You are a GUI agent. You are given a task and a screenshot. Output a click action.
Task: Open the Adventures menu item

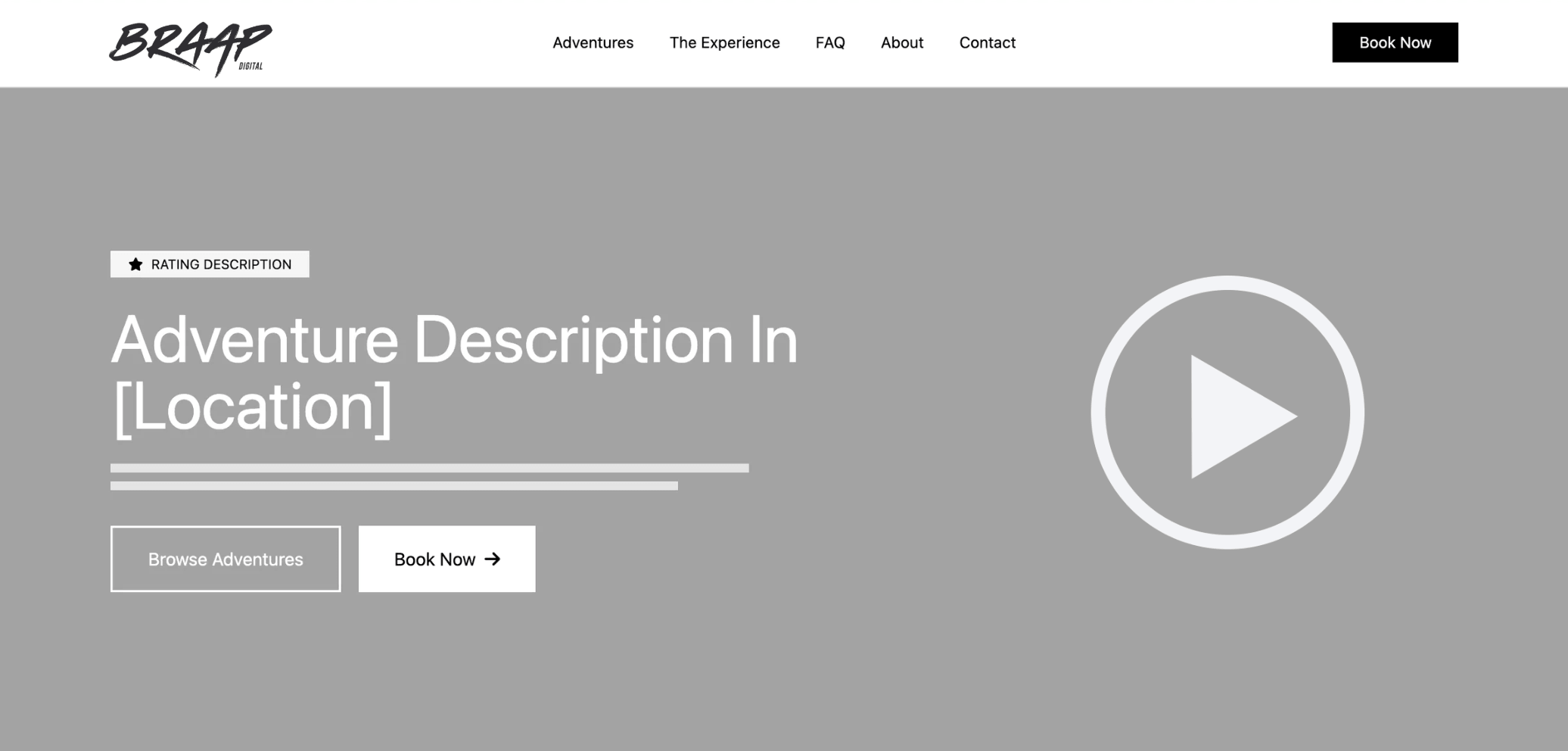click(x=593, y=43)
